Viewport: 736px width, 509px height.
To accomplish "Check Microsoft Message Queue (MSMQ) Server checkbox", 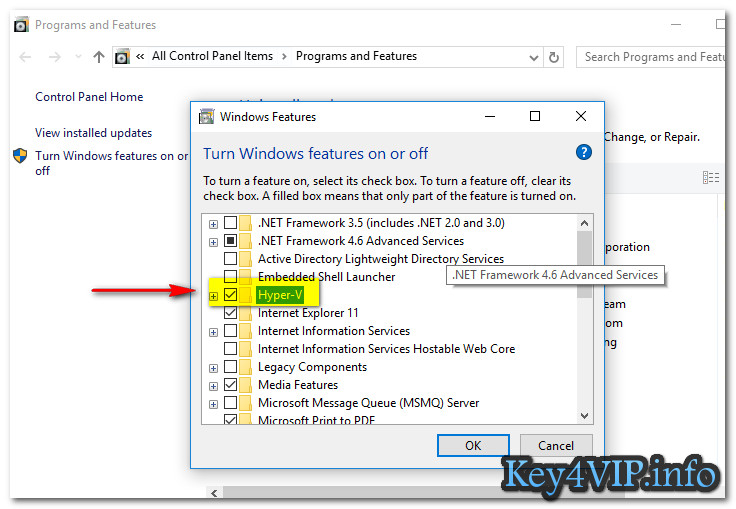I will tap(230, 402).
